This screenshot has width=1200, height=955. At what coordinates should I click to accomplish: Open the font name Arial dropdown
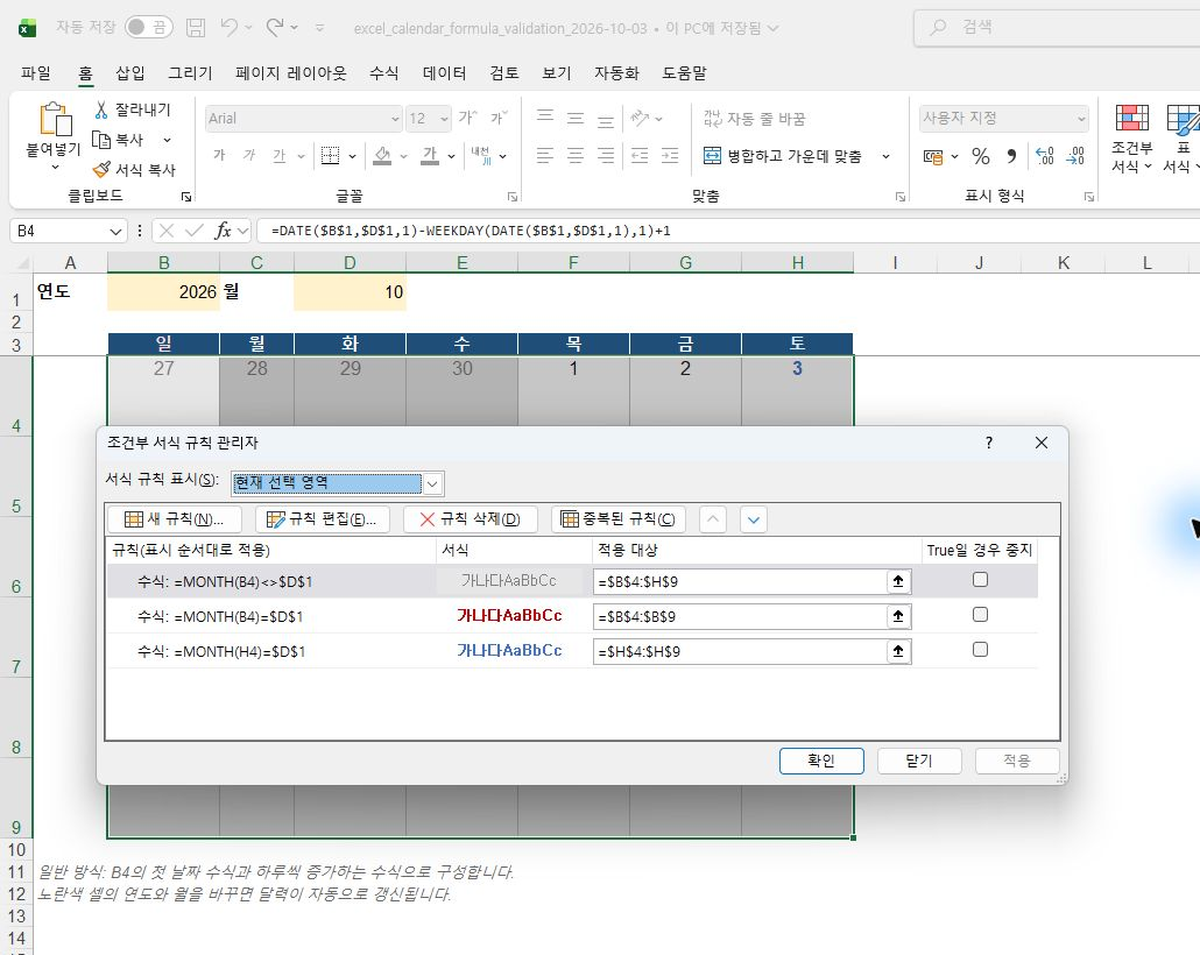point(394,118)
